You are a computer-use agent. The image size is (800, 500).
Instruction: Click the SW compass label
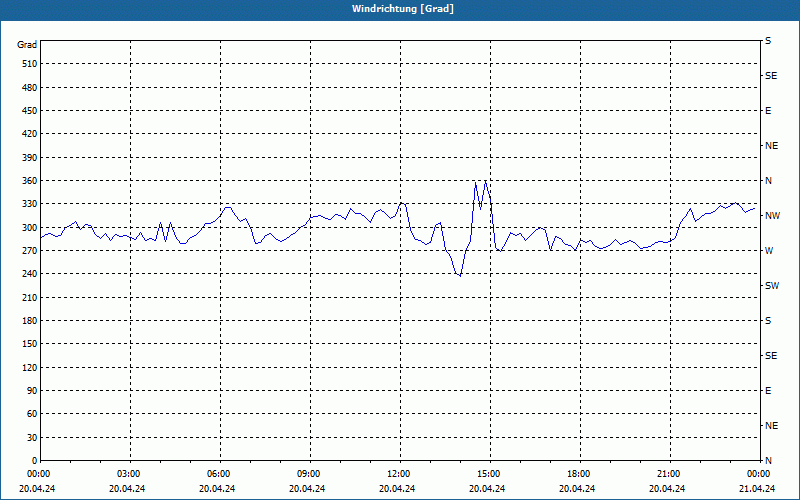tap(772, 286)
